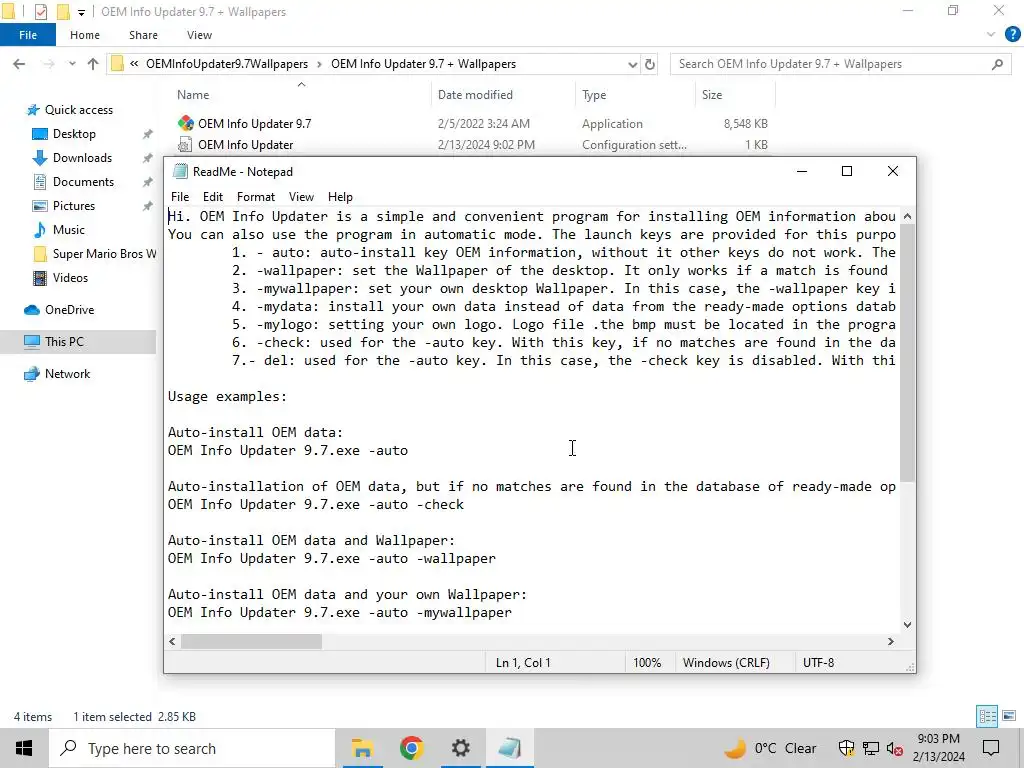Open the weather widget showing 0°C Clear

click(x=771, y=748)
